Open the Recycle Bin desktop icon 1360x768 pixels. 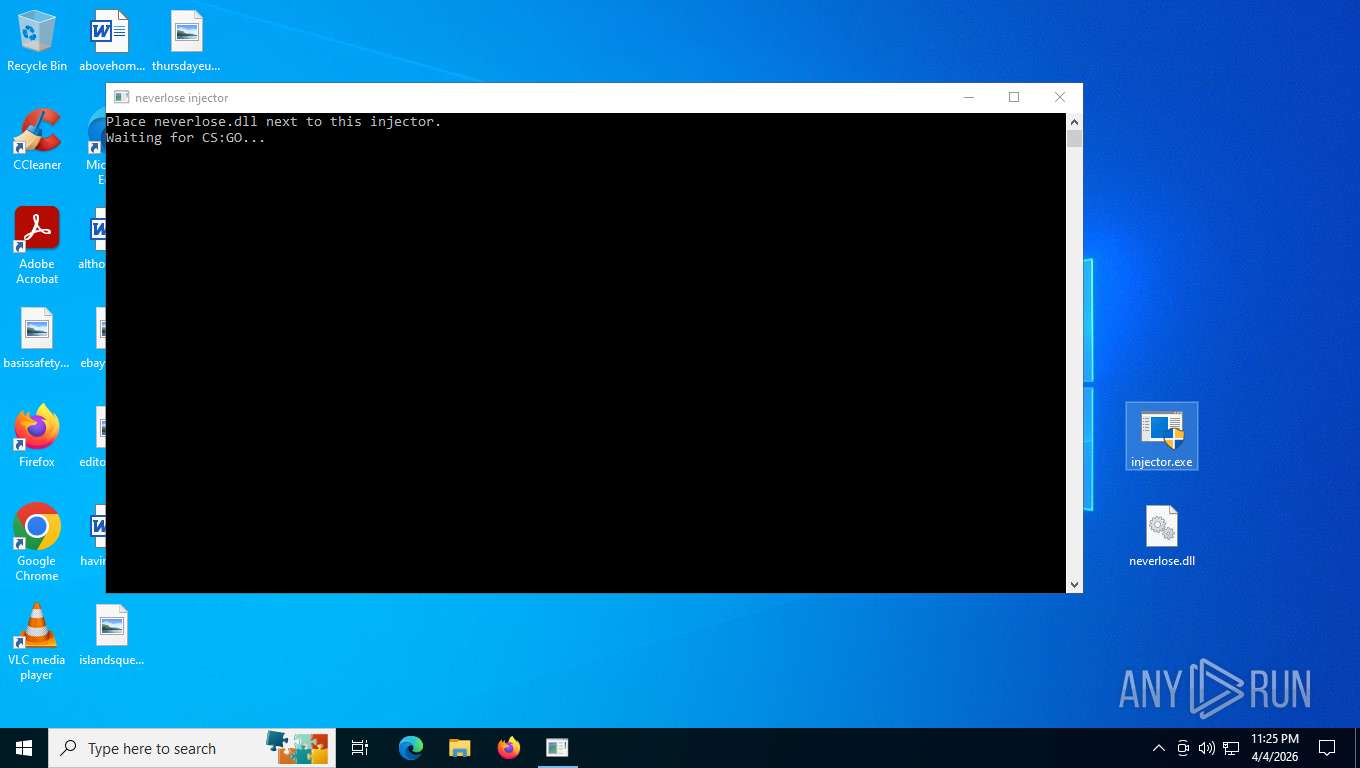point(37,41)
